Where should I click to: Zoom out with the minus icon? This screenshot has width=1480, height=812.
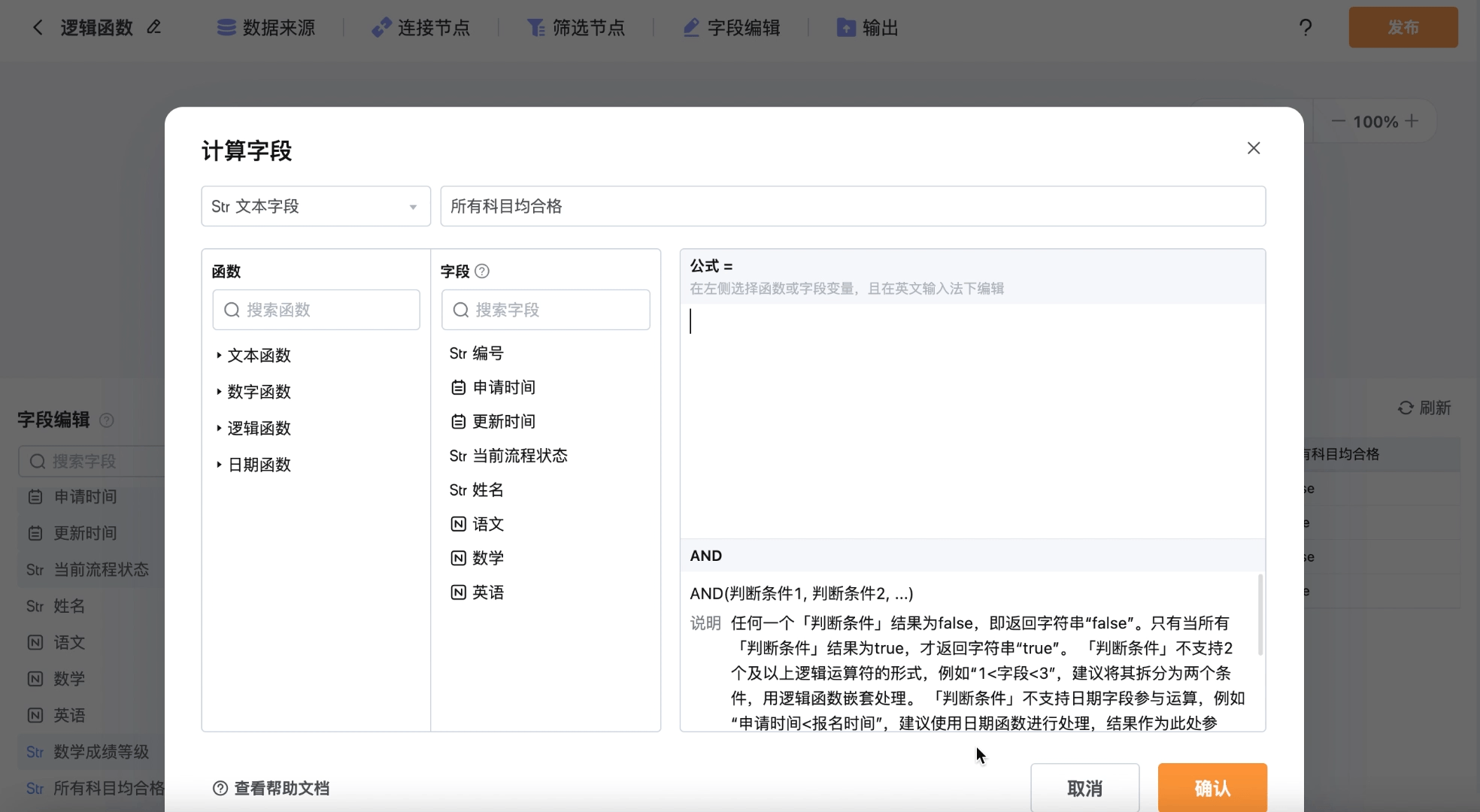1338,121
